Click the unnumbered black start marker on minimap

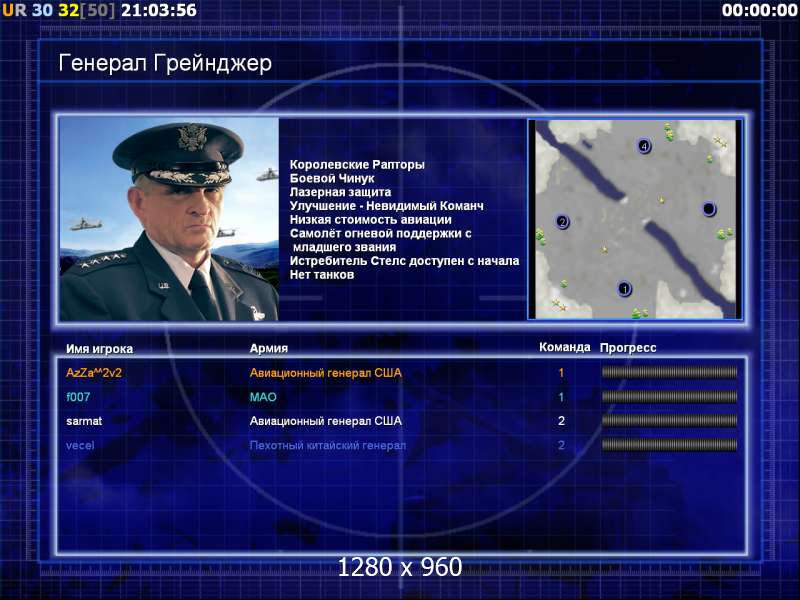(x=709, y=209)
